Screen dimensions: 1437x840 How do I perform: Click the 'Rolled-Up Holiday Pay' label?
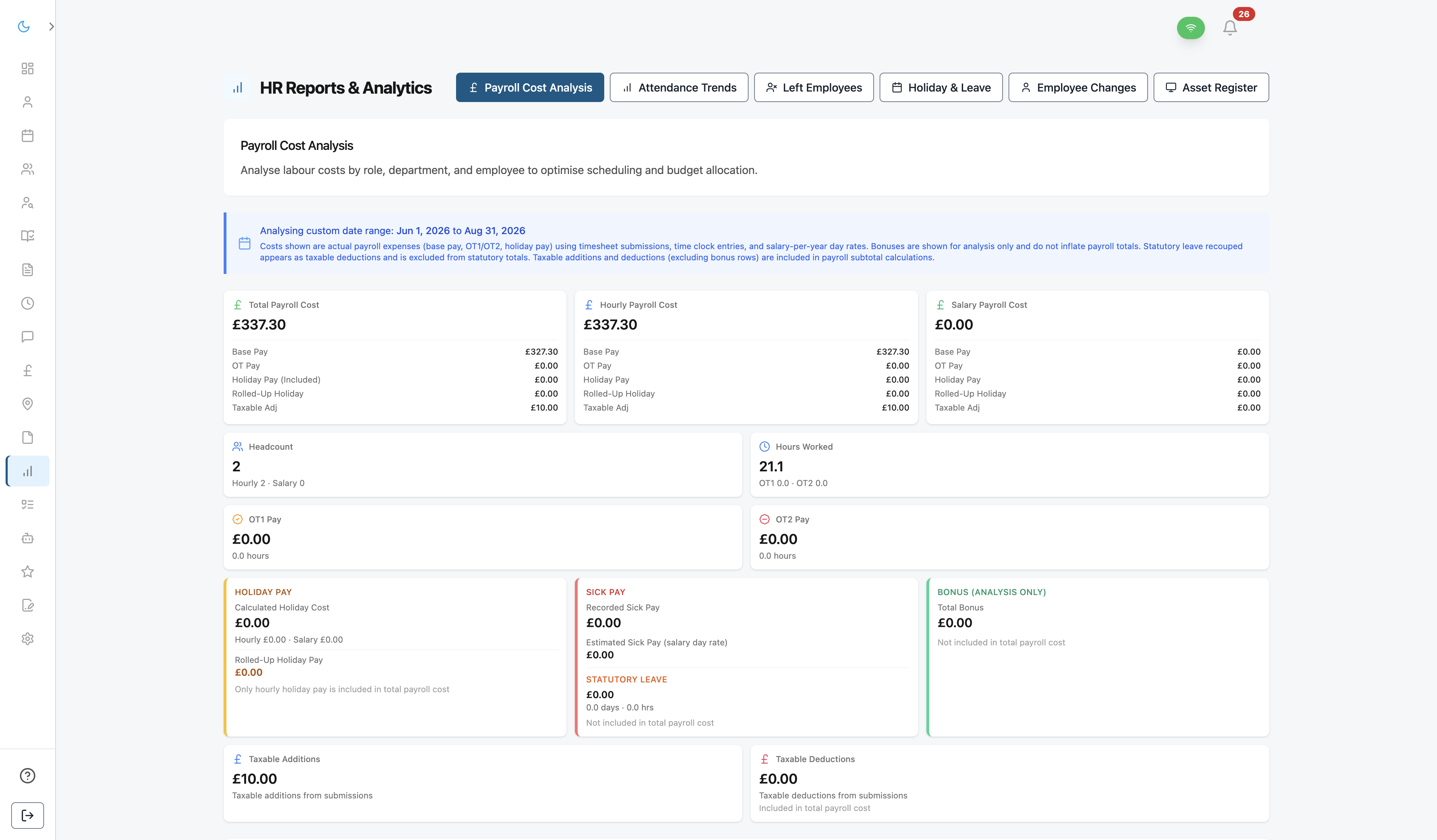point(279,660)
